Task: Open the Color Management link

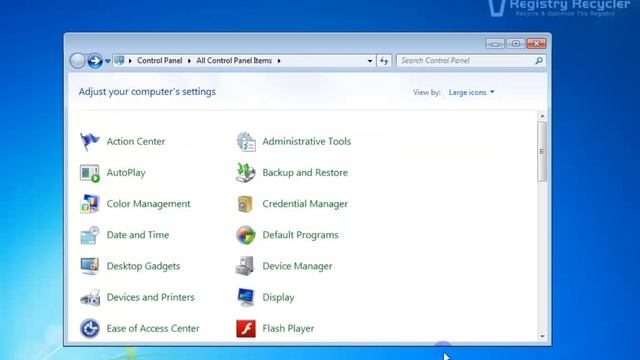Action: click(148, 204)
